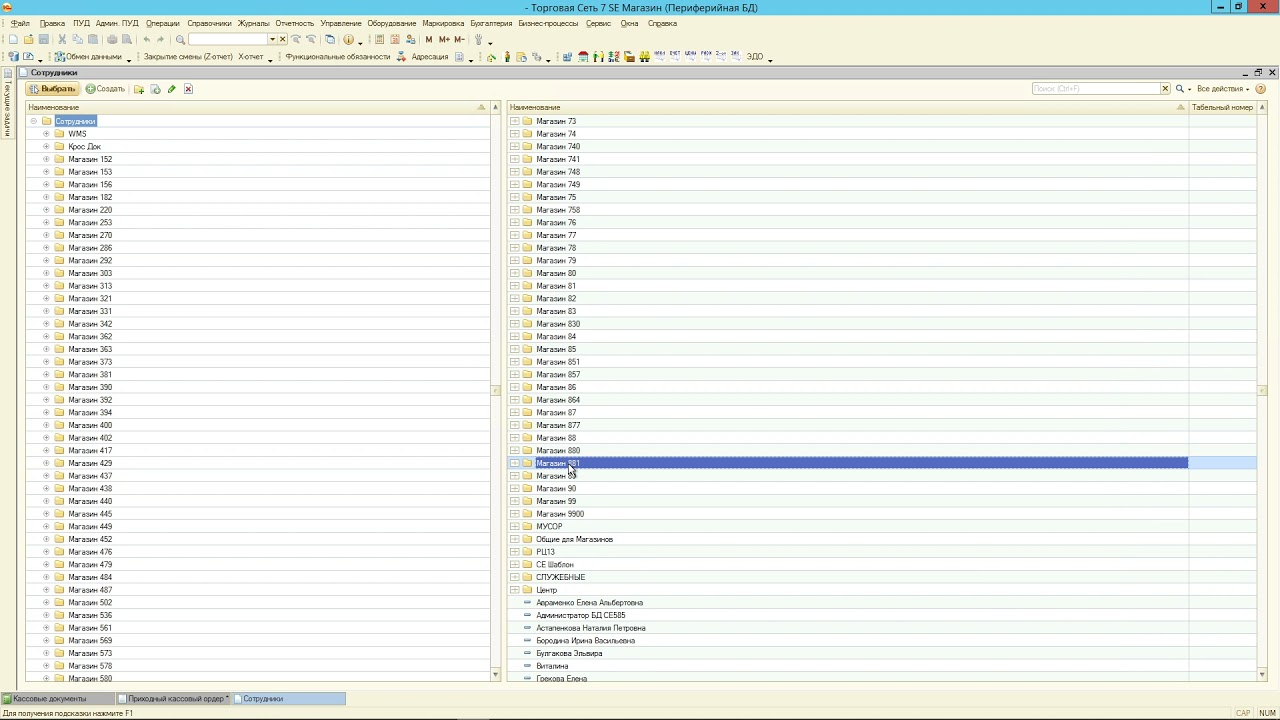Click the info help icon in the top toolbar
This screenshot has width=1280, height=720.
click(x=348, y=40)
